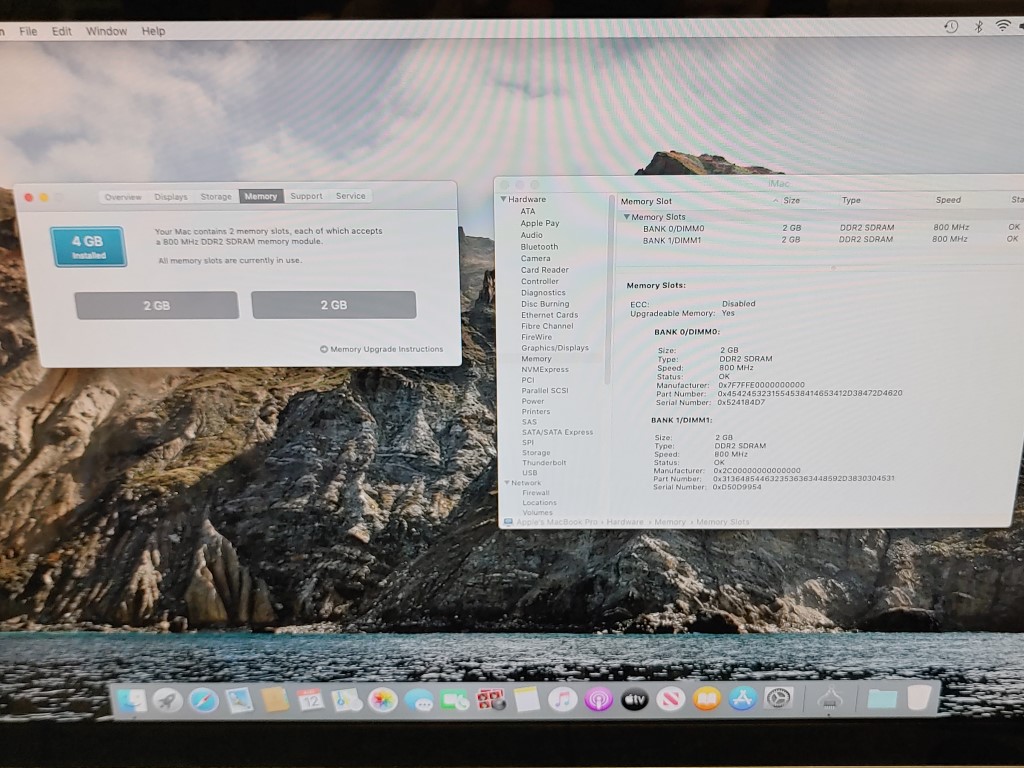Select Camera in sidebar list

click(536, 258)
